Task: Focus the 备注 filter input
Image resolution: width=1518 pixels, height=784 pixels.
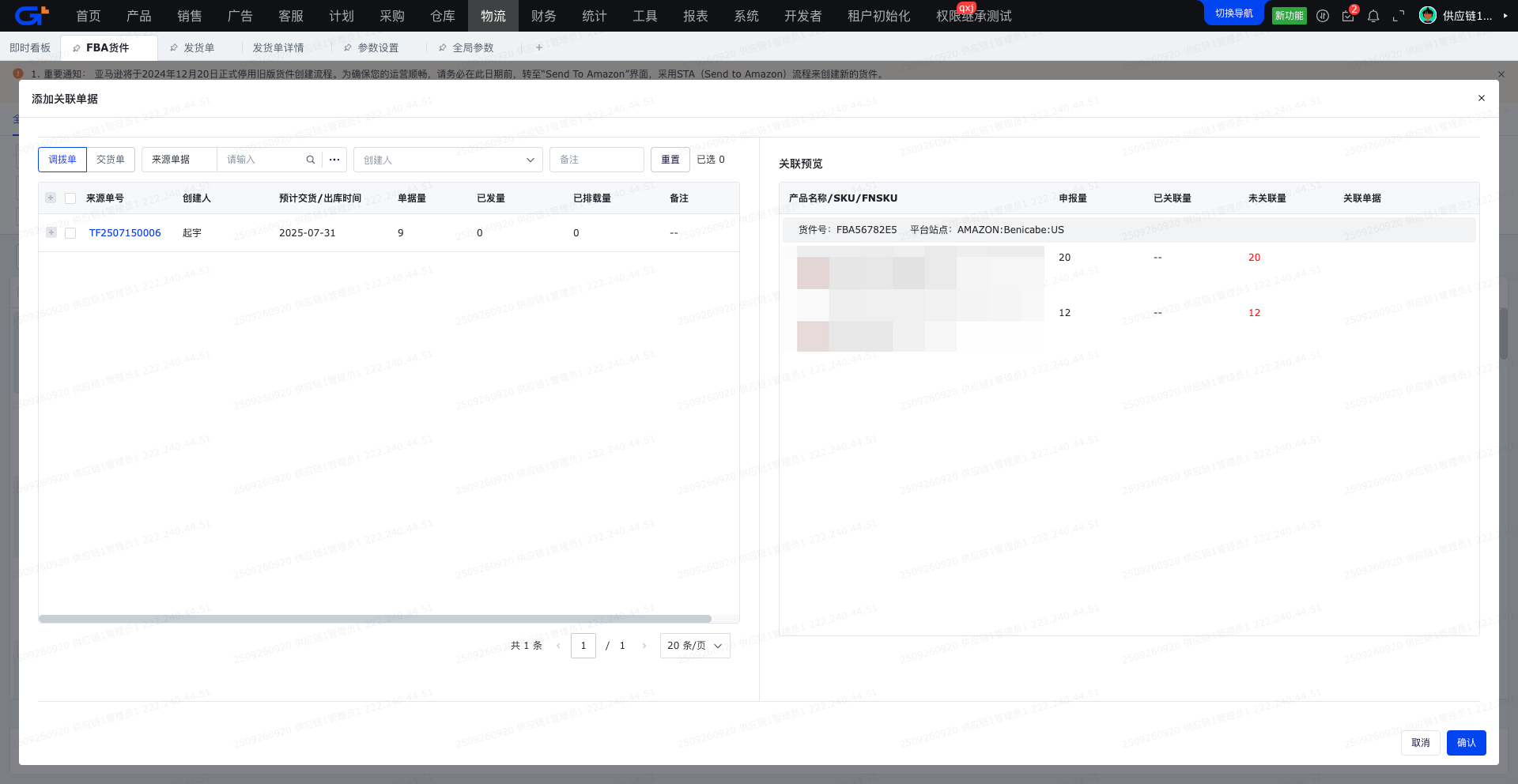Action: click(x=597, y=160)
